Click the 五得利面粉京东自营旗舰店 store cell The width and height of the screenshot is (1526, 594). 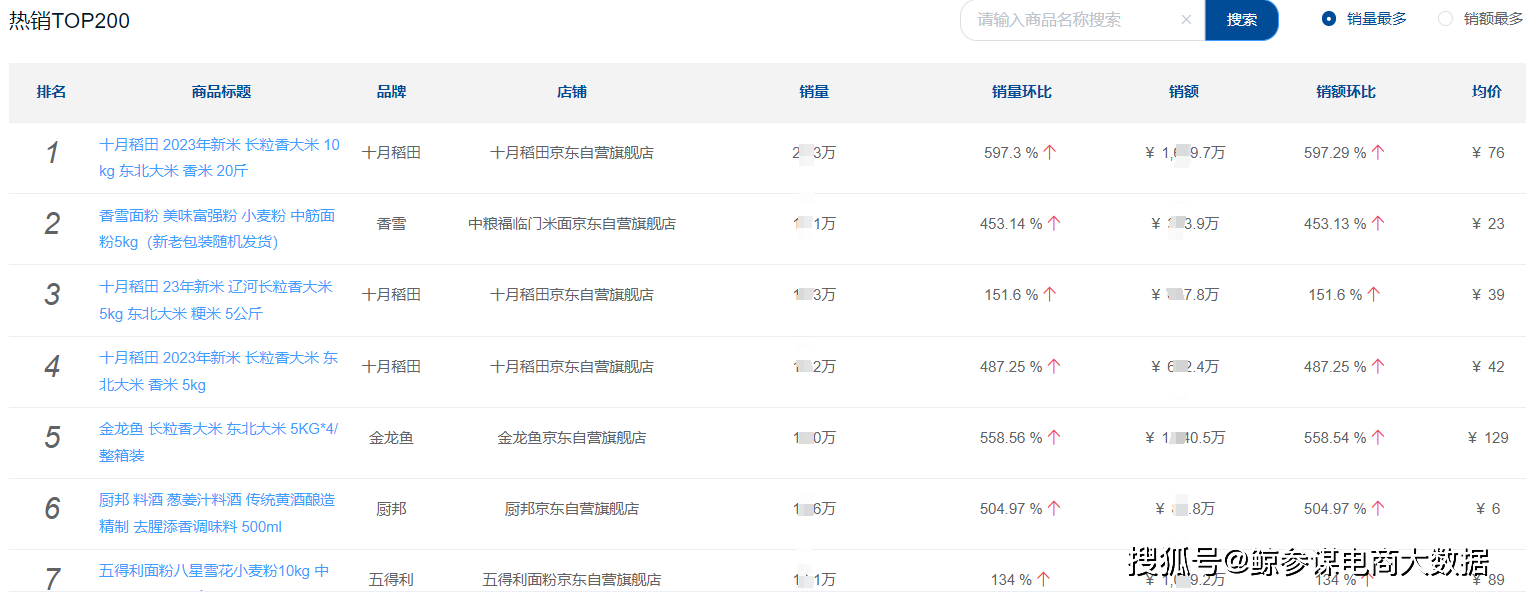pyautogui.click(x=572, y=579)
